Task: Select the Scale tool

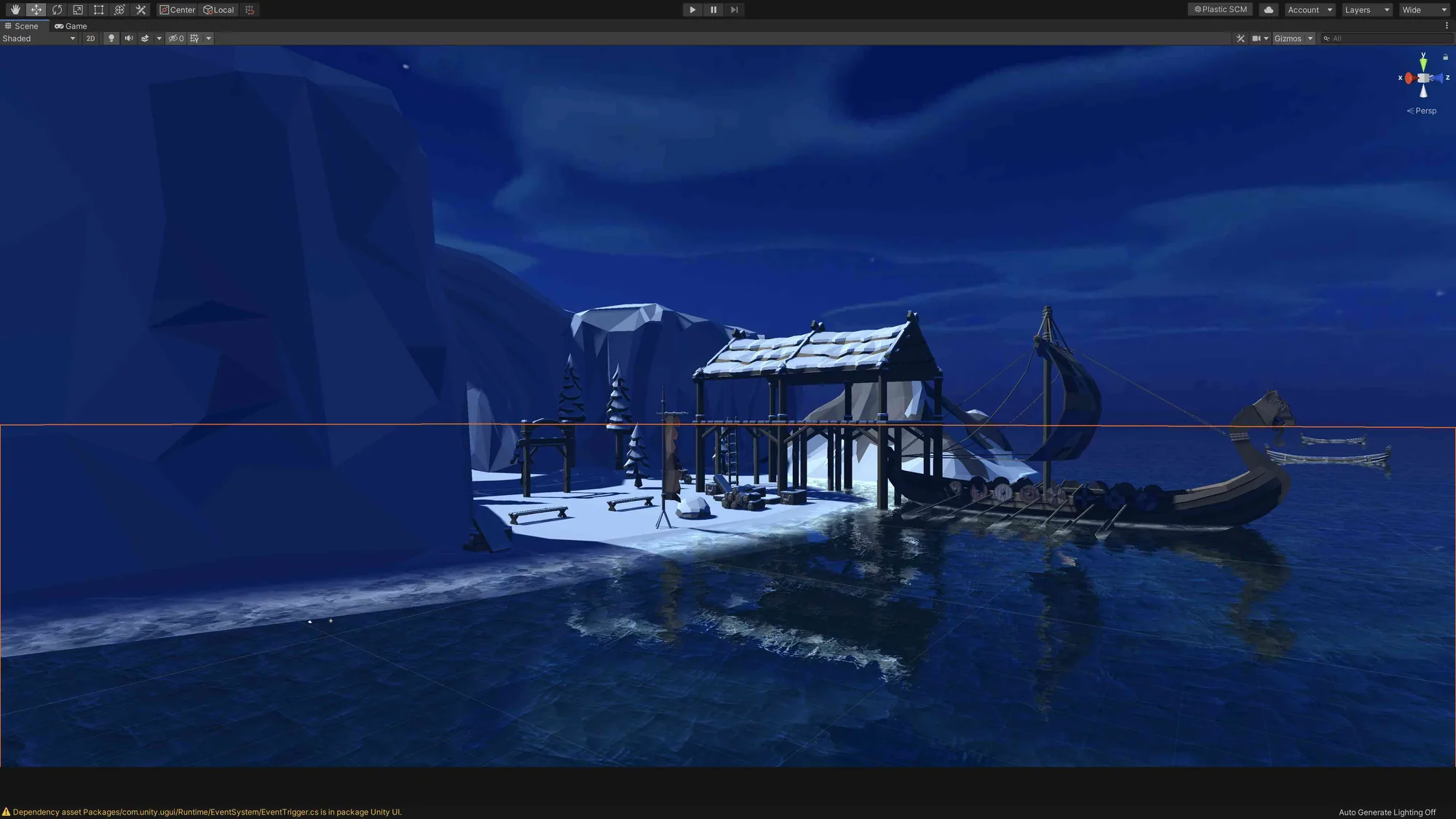Action: [x=78, y=9]
